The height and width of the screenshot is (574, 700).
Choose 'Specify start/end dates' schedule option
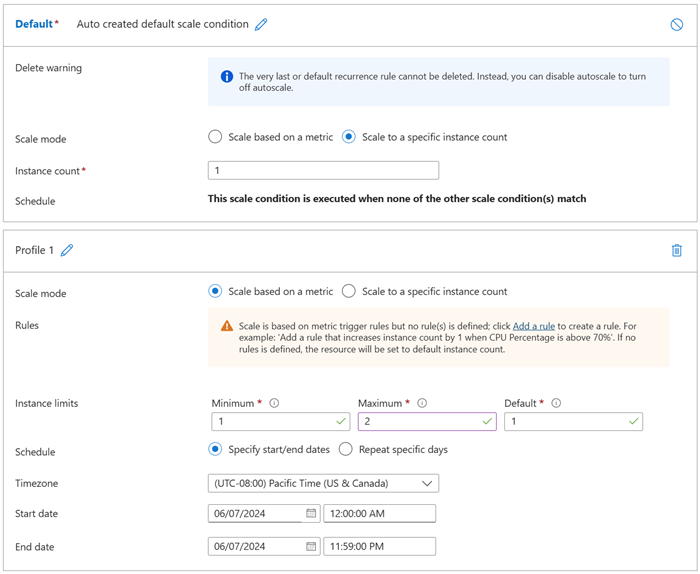215,449
